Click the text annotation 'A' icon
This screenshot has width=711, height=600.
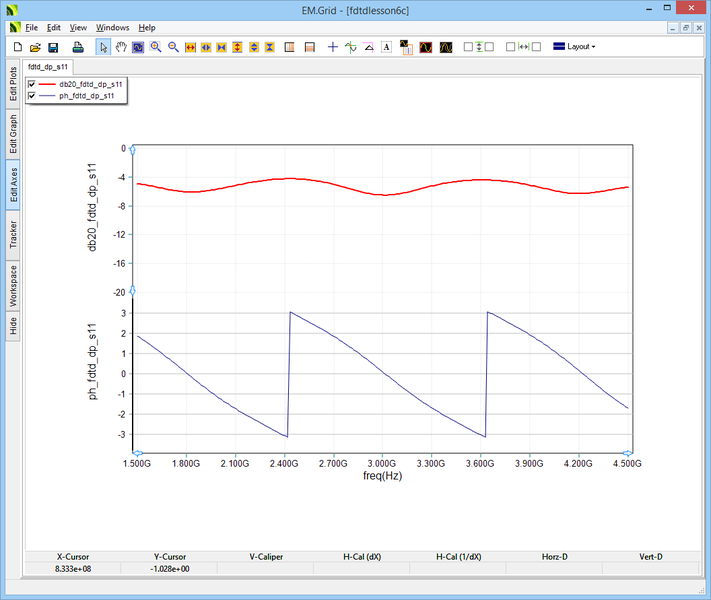[386, 47]
